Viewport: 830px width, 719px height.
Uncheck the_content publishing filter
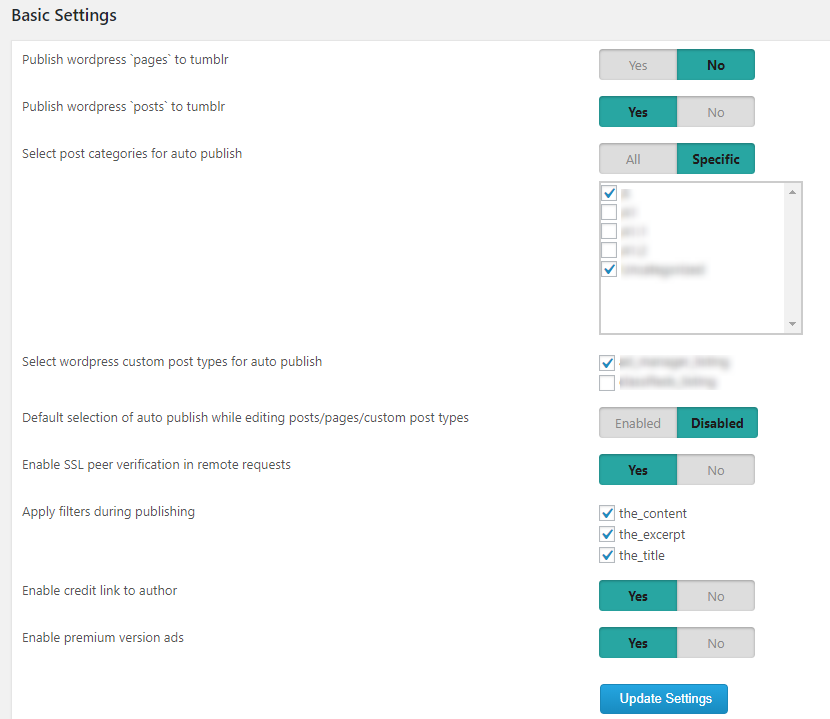tap(607, 513)
